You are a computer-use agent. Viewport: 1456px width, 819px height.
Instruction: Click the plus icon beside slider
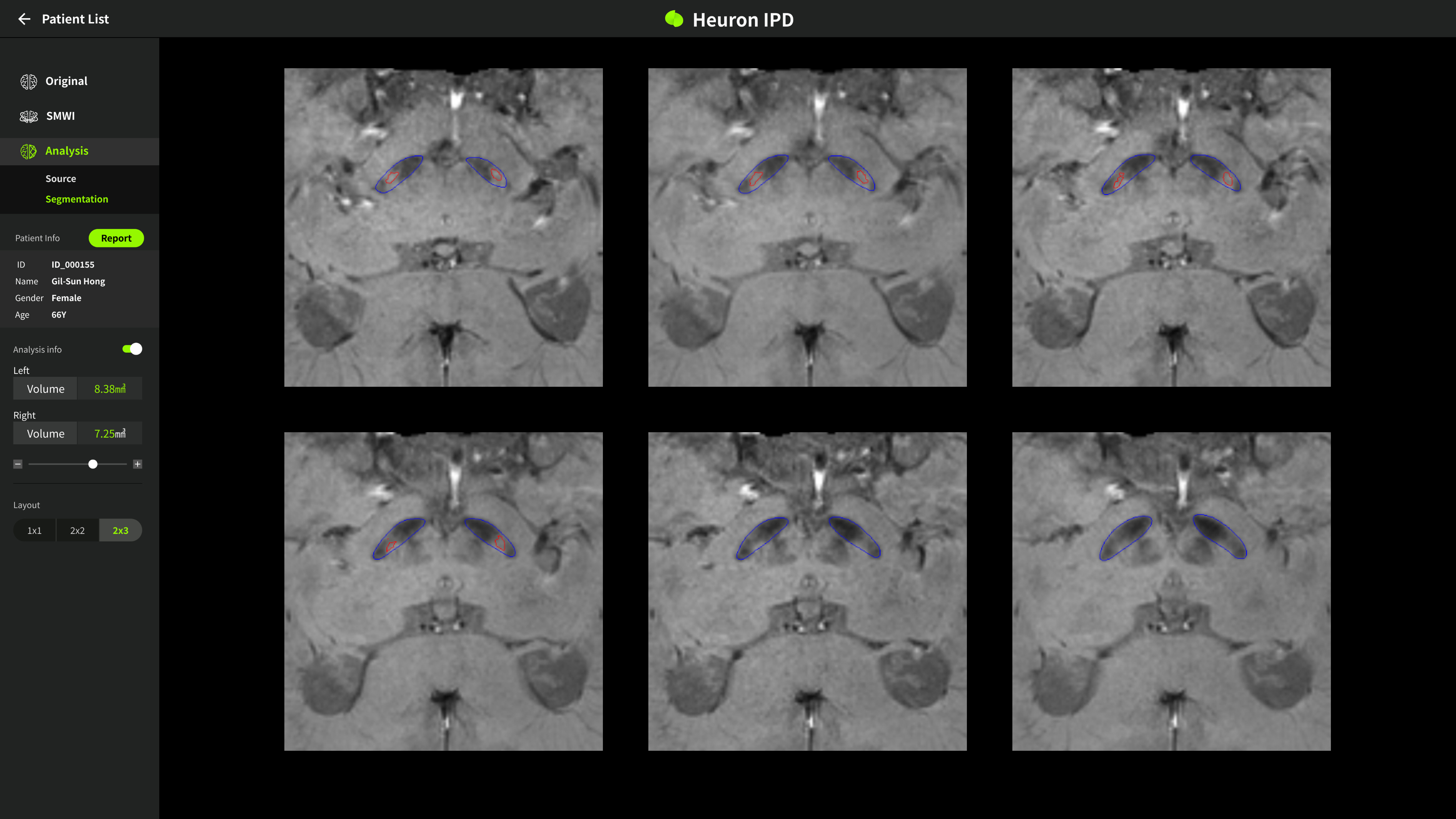(137, 464)
